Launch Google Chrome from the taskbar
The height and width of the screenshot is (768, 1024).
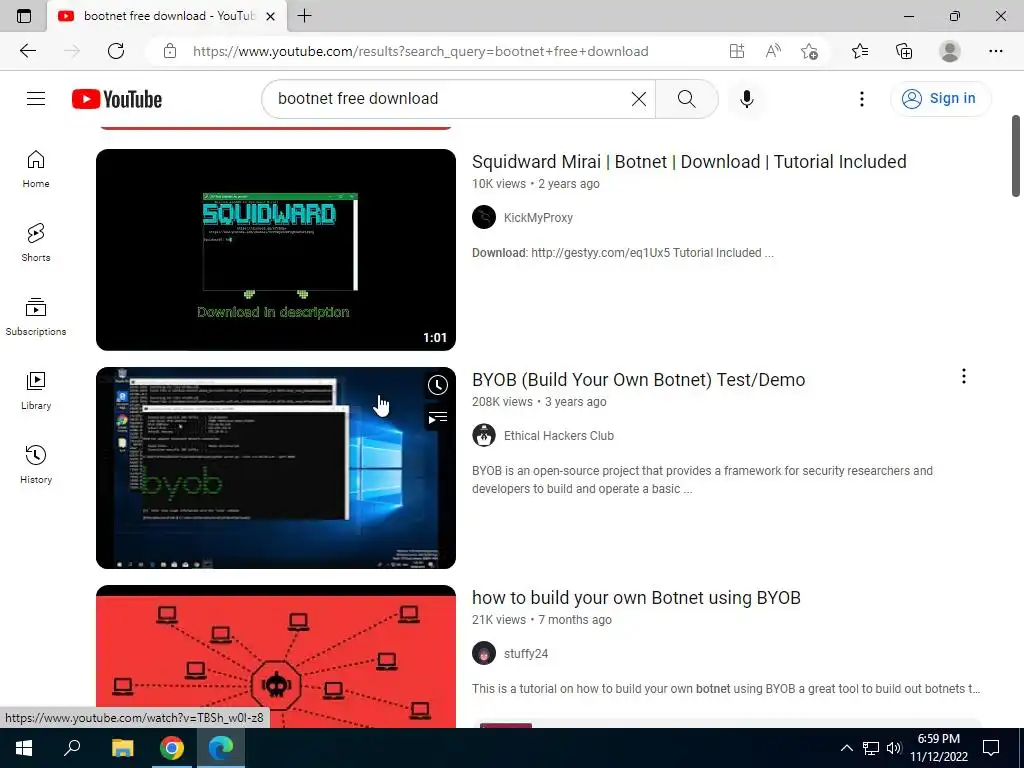click(x=172, y=748)
